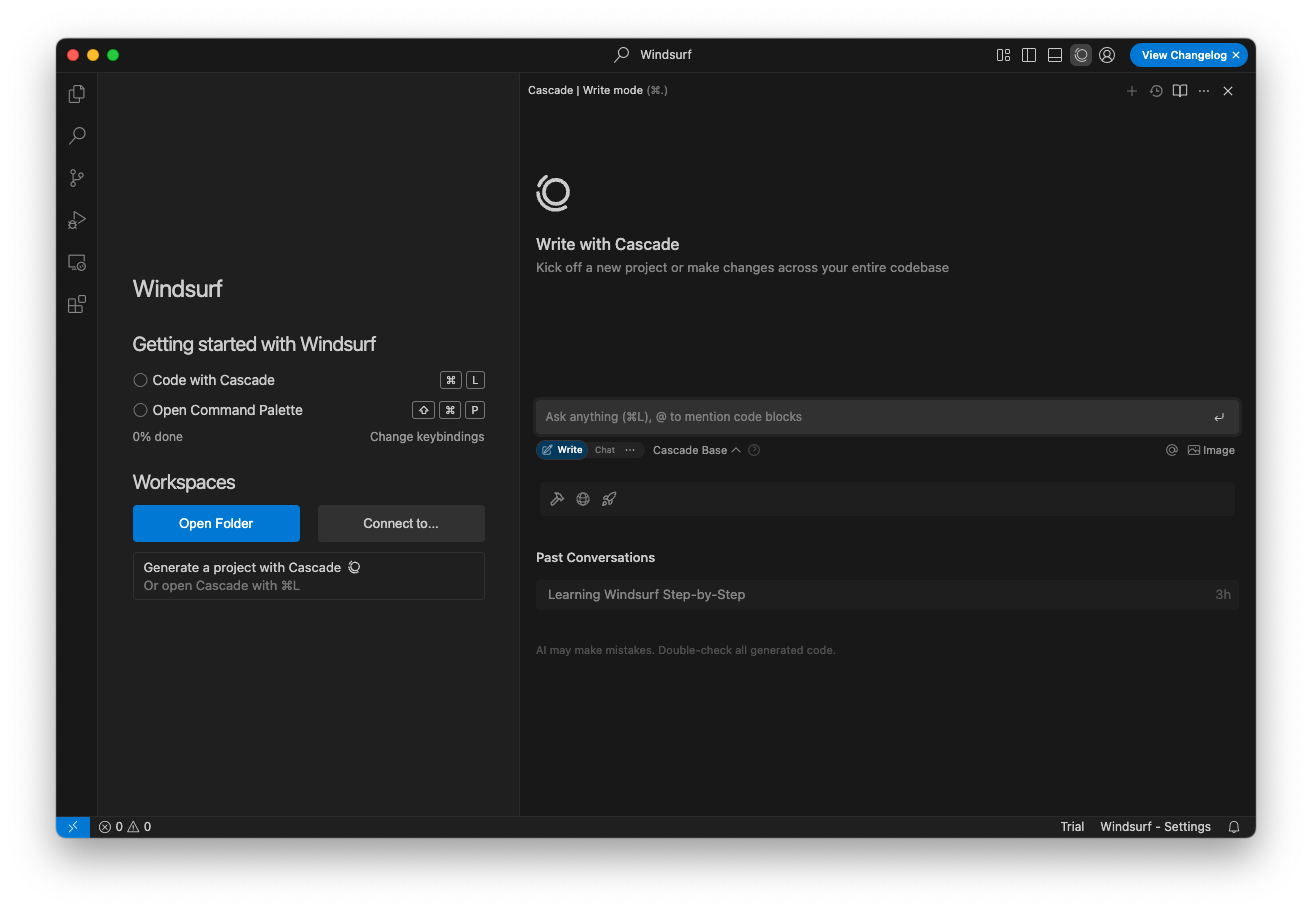Dismiss the View Changelog pill
The width and height of the screenshot is (1312, 912).
[x=1236, y=55]
